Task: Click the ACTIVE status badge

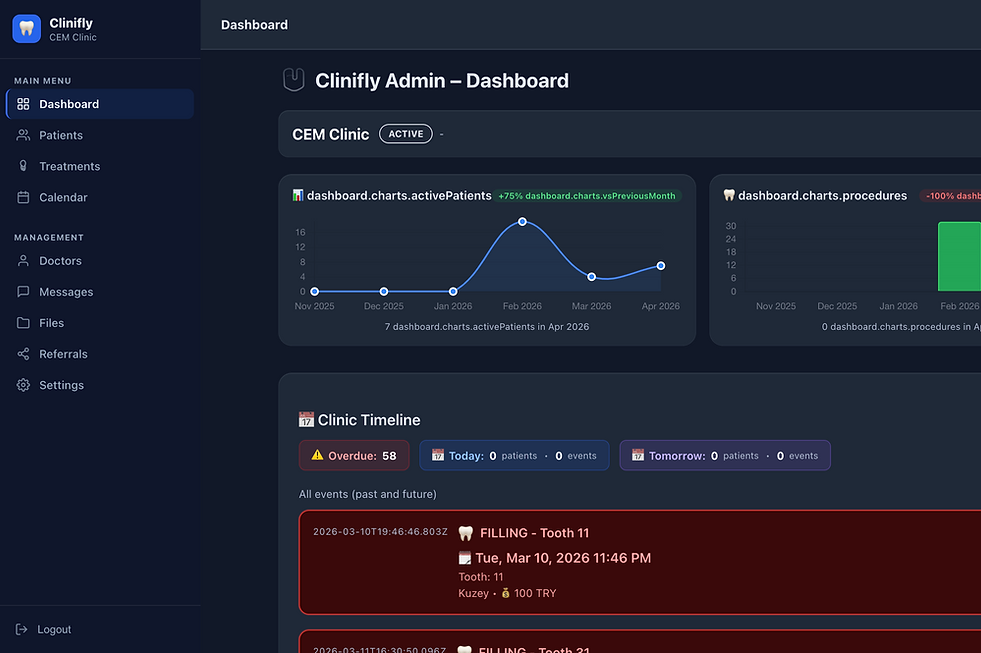Action: pyautogui.click(x=405, y=134)
